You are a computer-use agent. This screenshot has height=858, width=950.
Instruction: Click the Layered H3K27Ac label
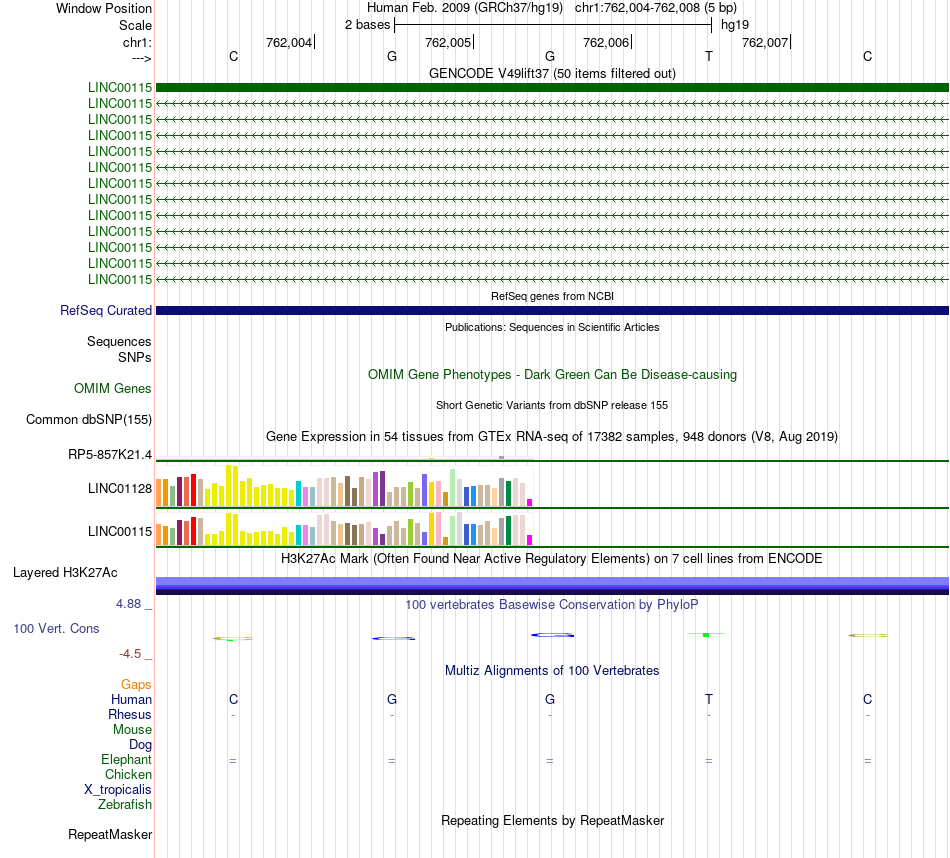[65, 573]
